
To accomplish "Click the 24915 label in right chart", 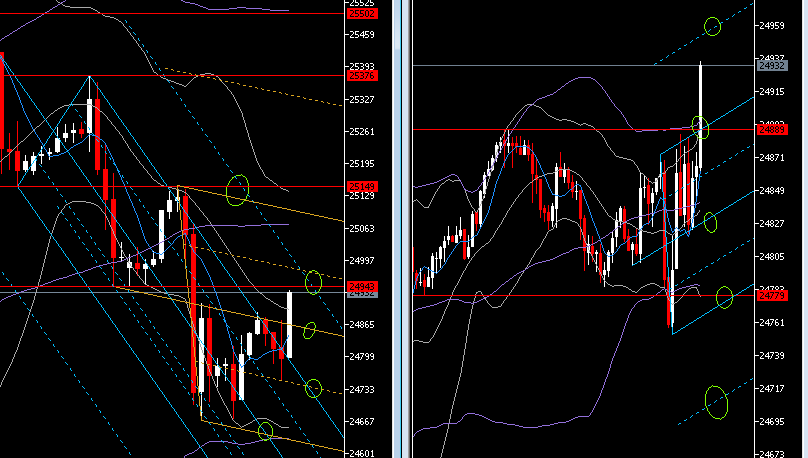I will [x=772, y=92].
